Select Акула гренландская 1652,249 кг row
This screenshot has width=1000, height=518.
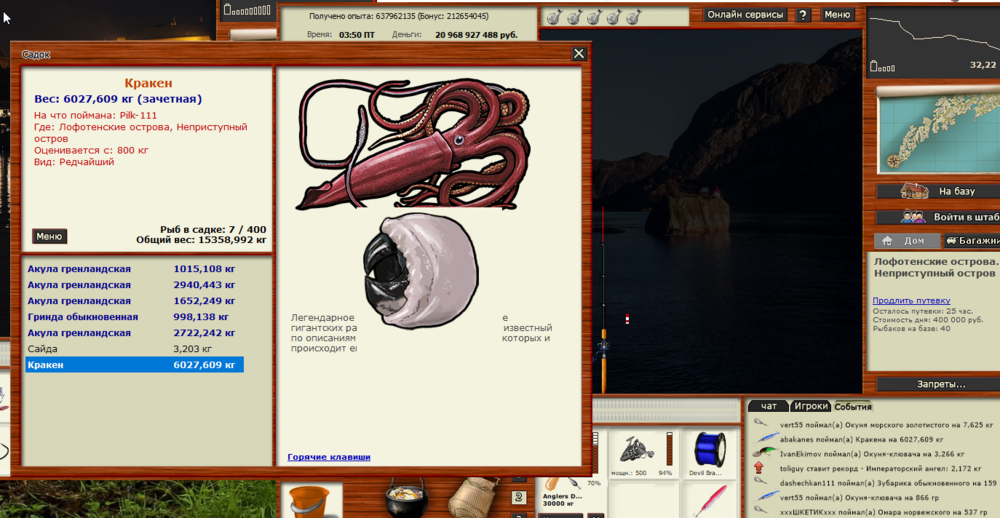(x=135, y=300)
